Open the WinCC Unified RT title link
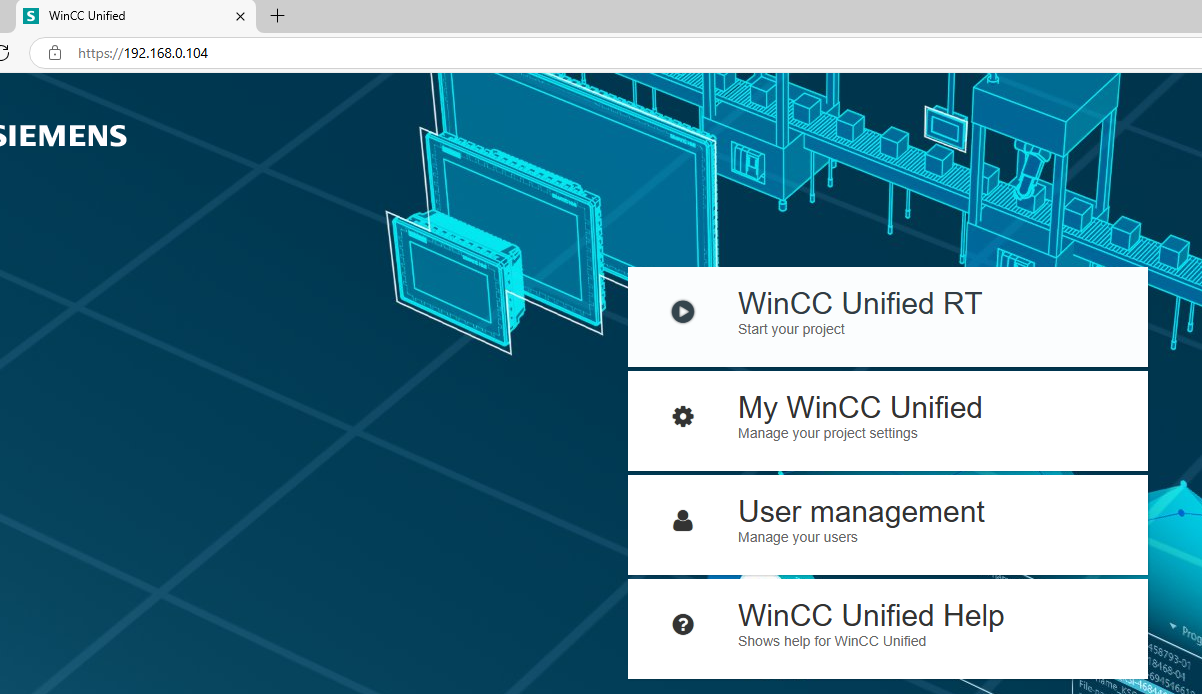 [x=859, y=303]
